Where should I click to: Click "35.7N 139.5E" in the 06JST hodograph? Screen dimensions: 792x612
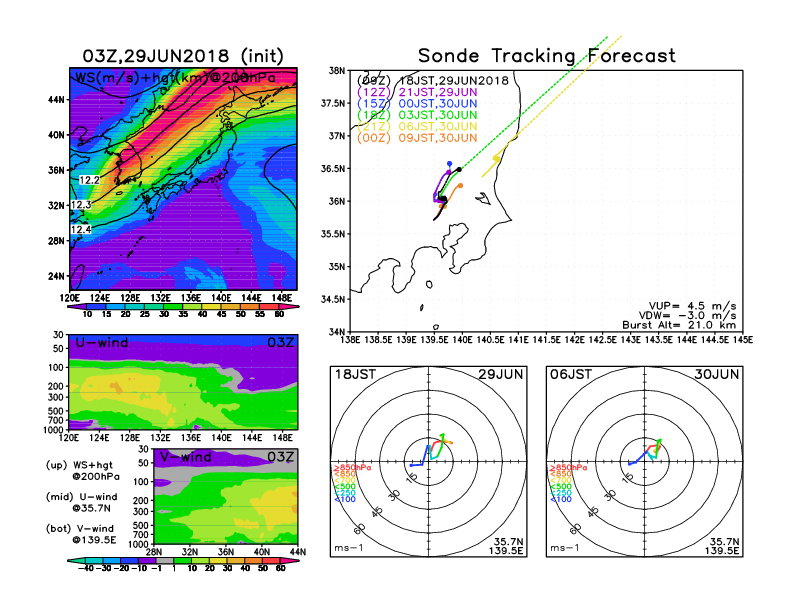[722, 546]
